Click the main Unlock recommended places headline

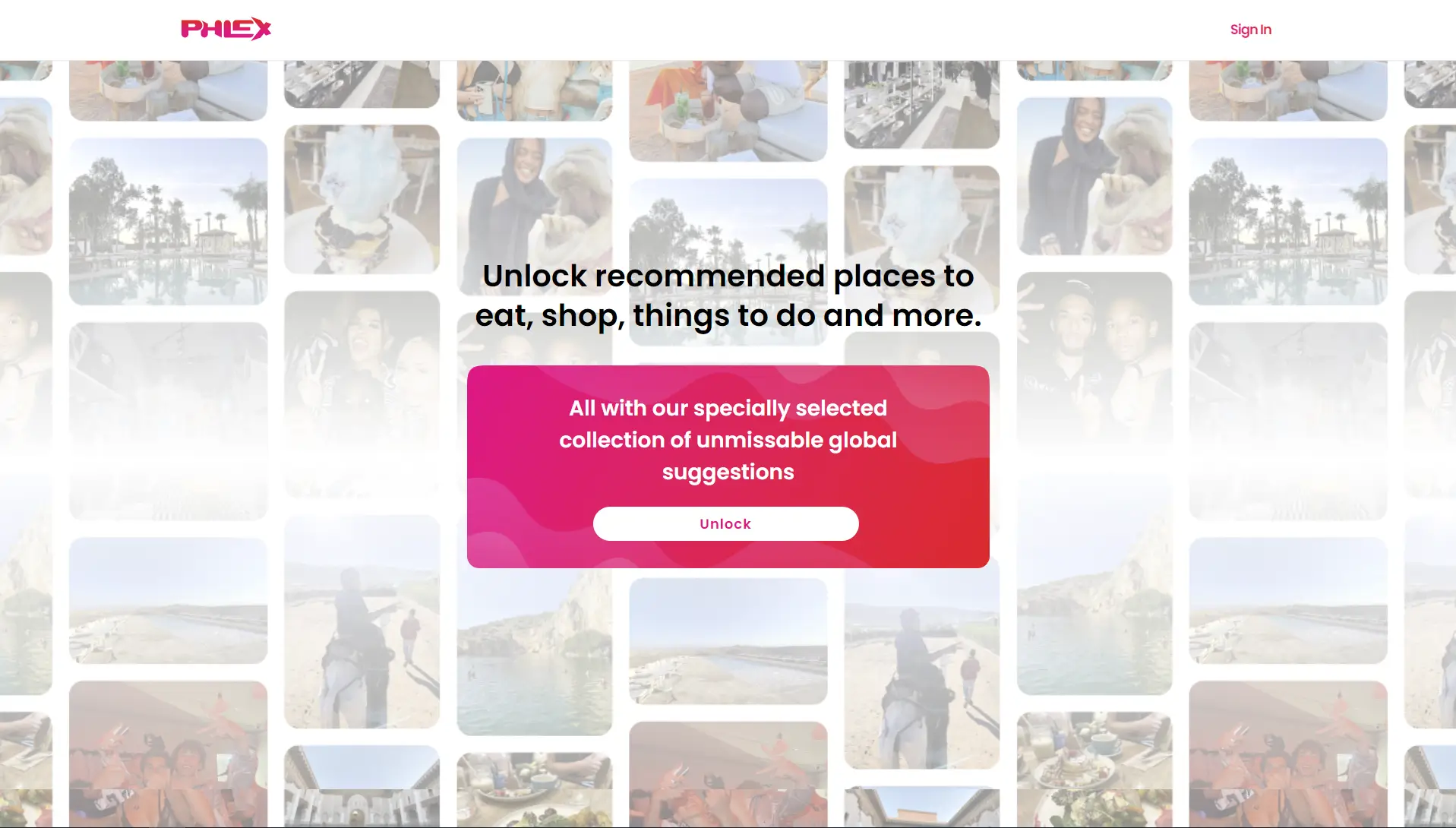[728, 295]
